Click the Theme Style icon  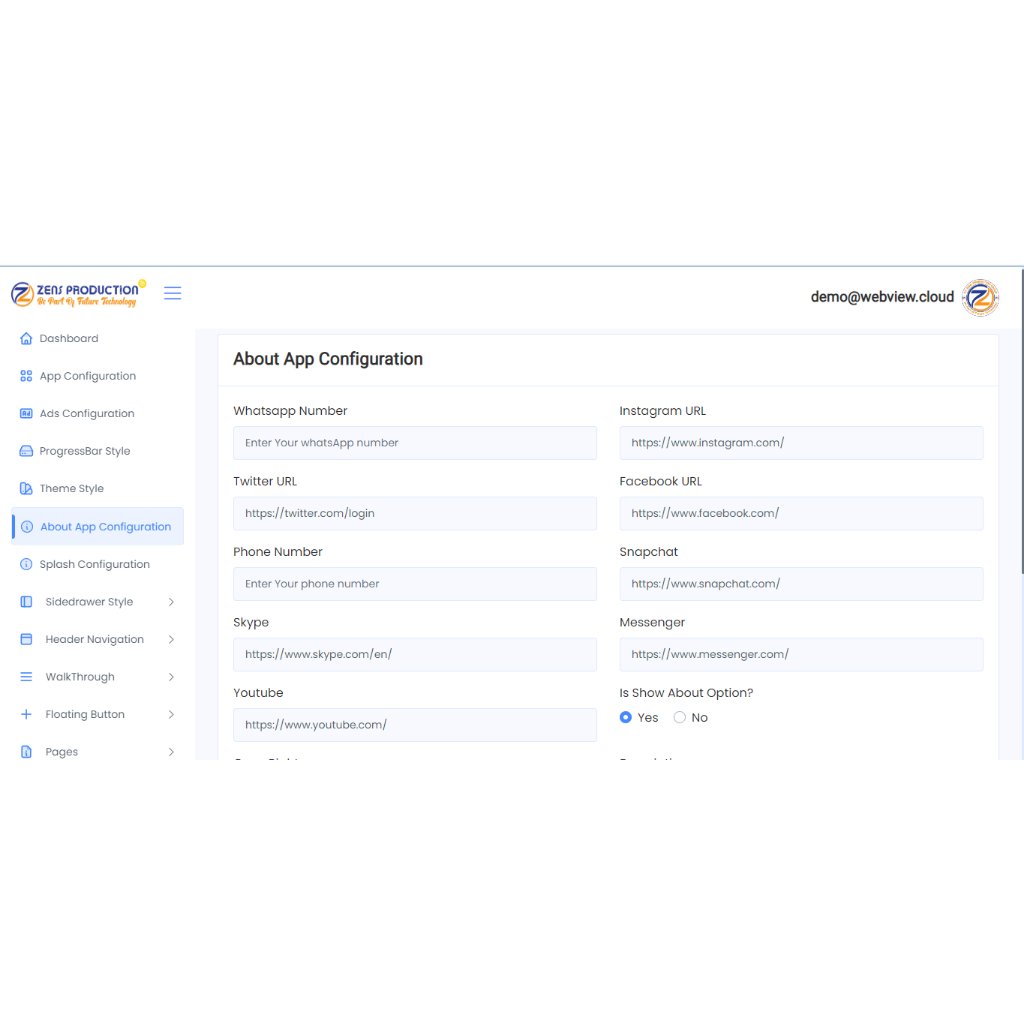(27, 489)
